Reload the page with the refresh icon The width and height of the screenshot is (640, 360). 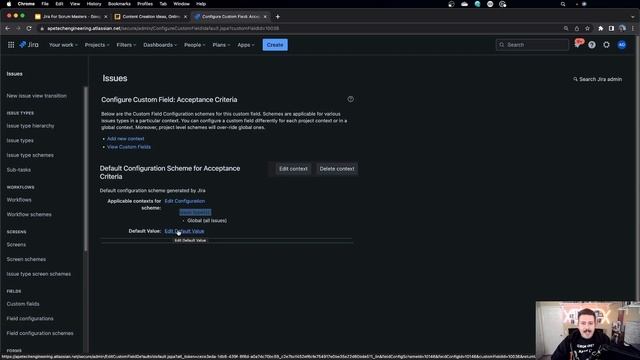[29, 29]
